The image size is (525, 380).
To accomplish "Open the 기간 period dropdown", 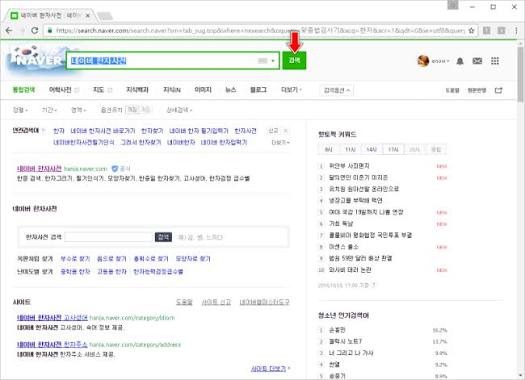I will click(x=49, y=110).
